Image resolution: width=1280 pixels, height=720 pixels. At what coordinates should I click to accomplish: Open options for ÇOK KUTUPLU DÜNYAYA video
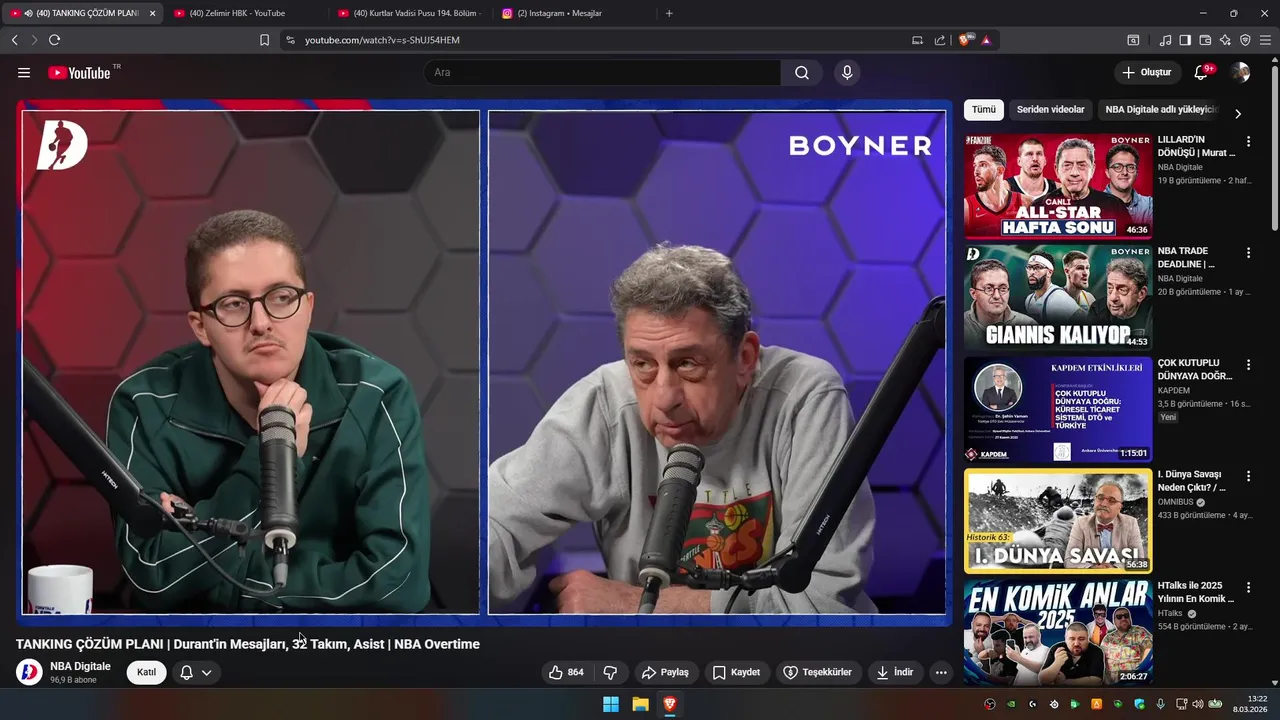tap(1248, 365)
